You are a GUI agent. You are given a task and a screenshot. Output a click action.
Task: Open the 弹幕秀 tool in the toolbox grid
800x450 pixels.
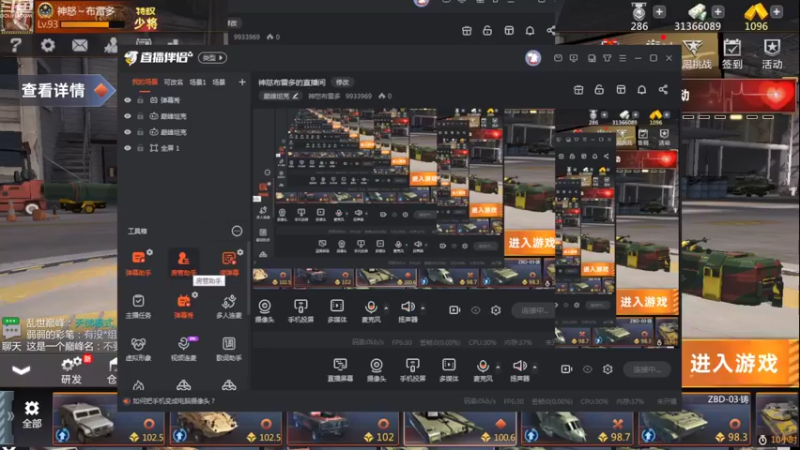coord(183,306)
